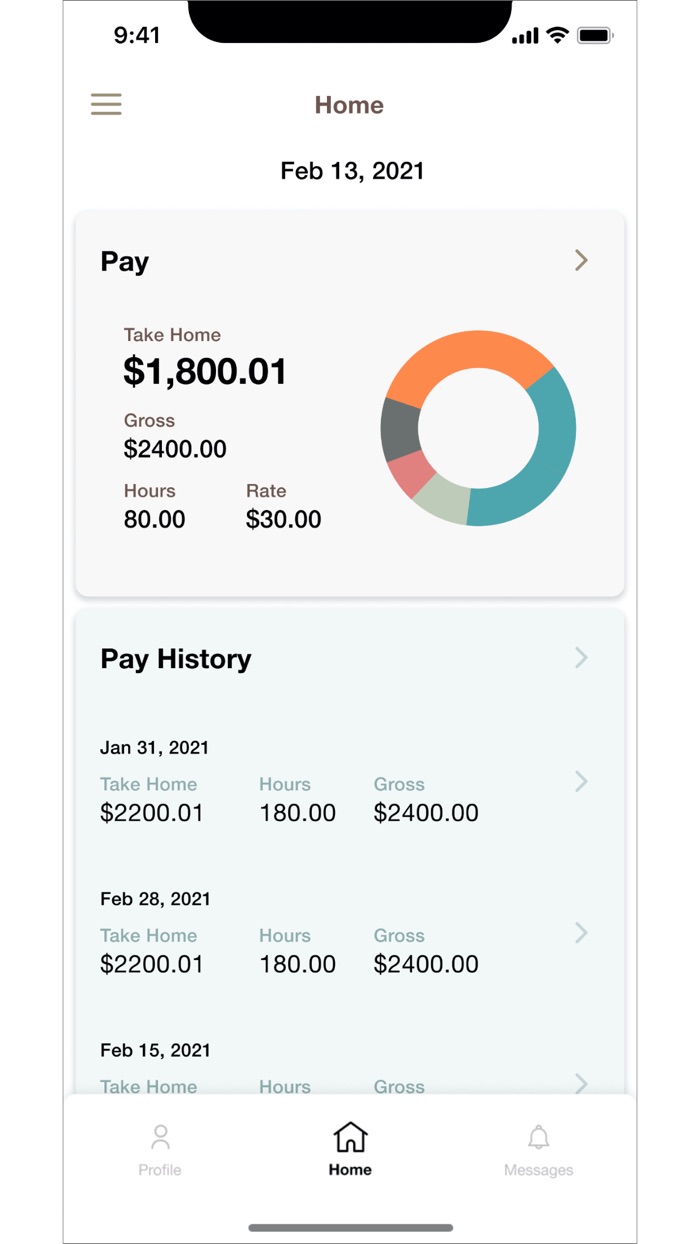Tap the Profile person icon
Screen dimensions: 700x1244
point(160,1137)
